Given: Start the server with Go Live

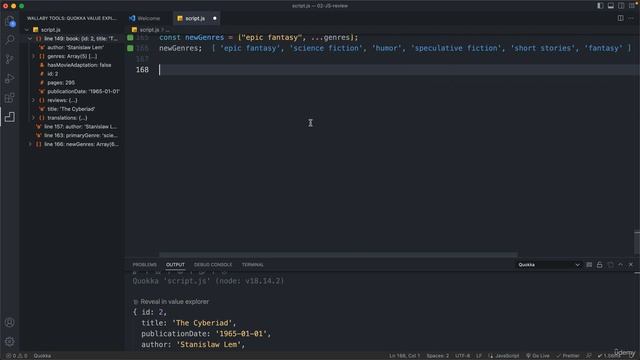Looking at the screenshot, I should [x=538, y=356].
